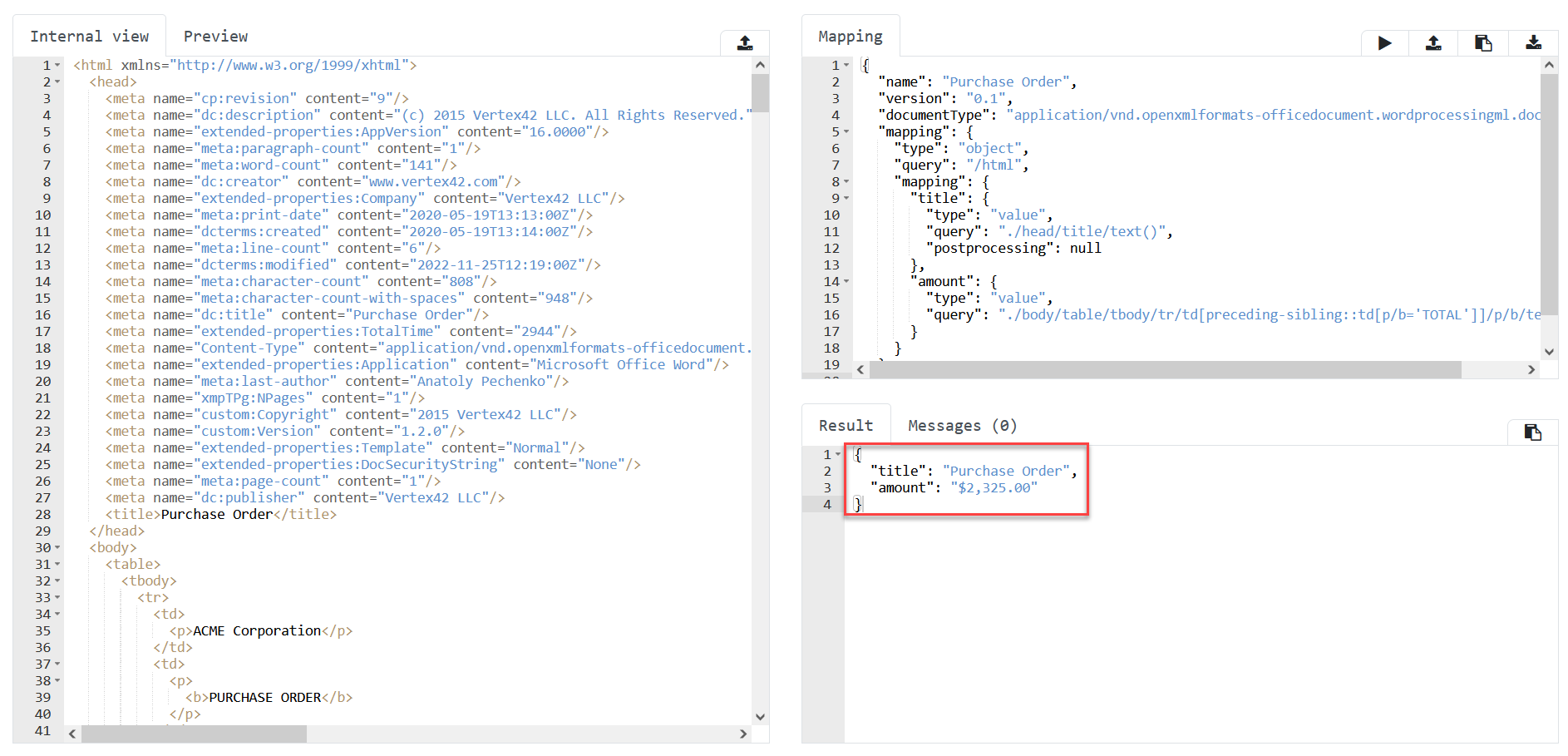This screenshot has height=756, width=1568.
Task: Click the HTML editor scroll-up arrow
Action: tap(760, 65)
